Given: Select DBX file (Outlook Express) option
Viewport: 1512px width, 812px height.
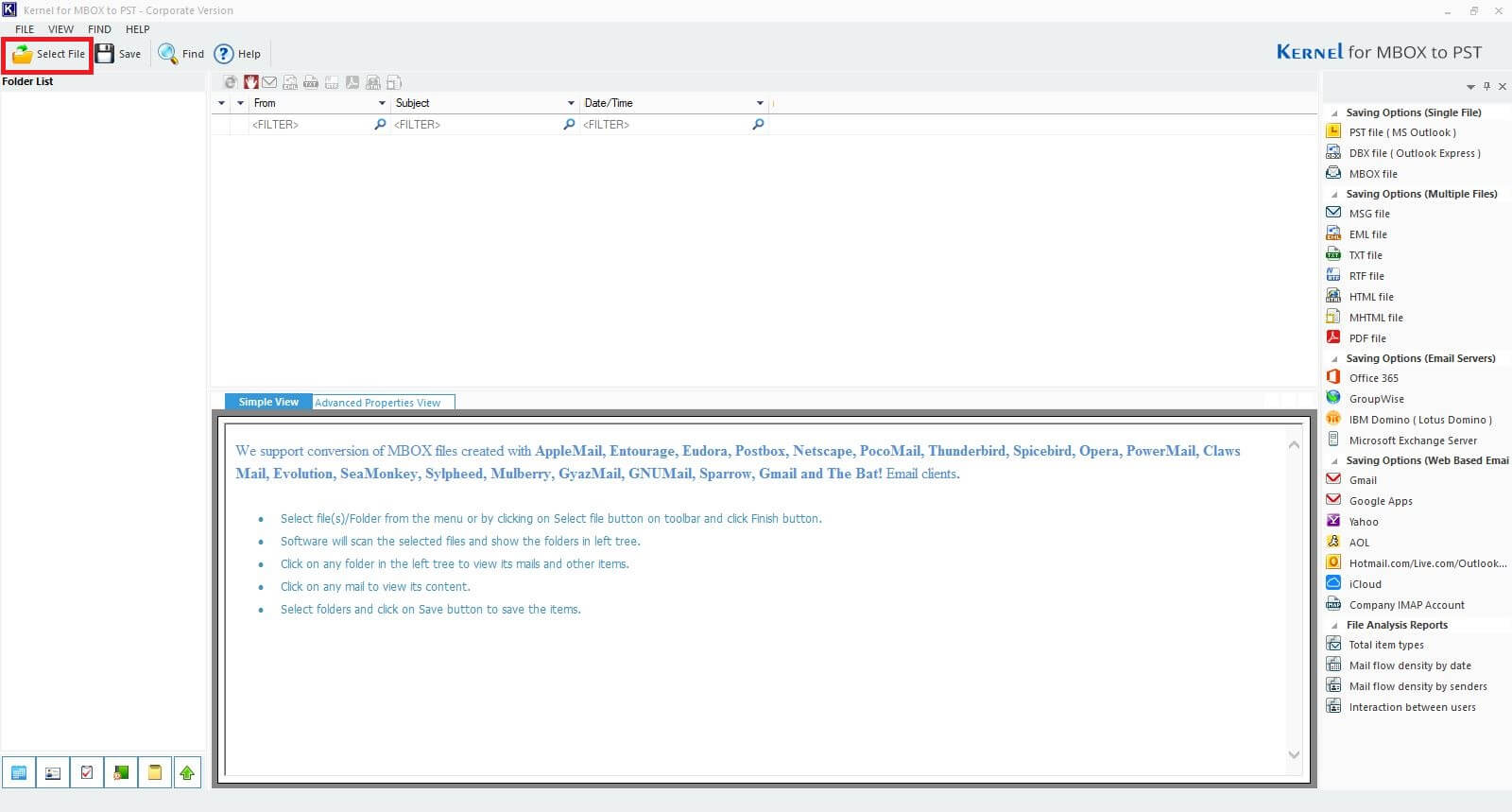Looking at the screenshot, I should click(x=1415, y=153).
